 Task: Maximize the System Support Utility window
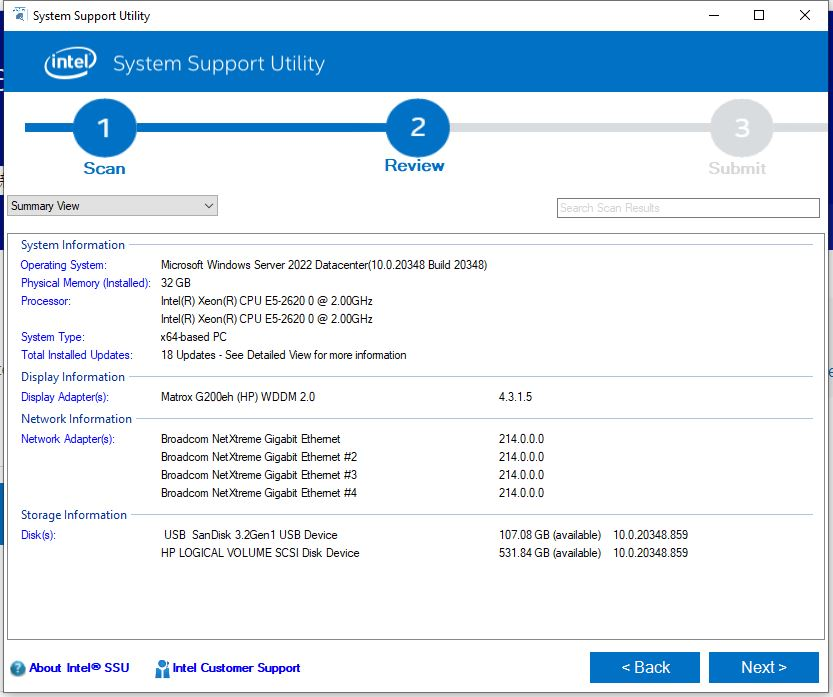click(759, 15)
